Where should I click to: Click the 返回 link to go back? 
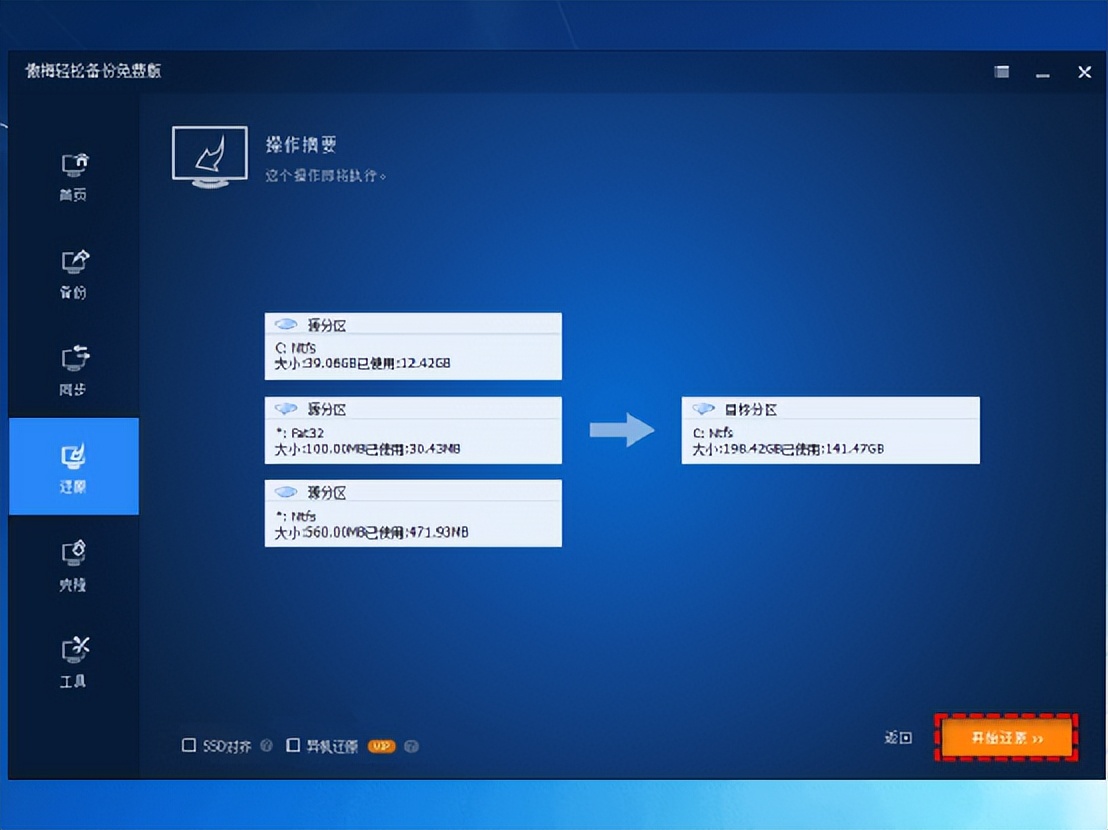[896, 737]
